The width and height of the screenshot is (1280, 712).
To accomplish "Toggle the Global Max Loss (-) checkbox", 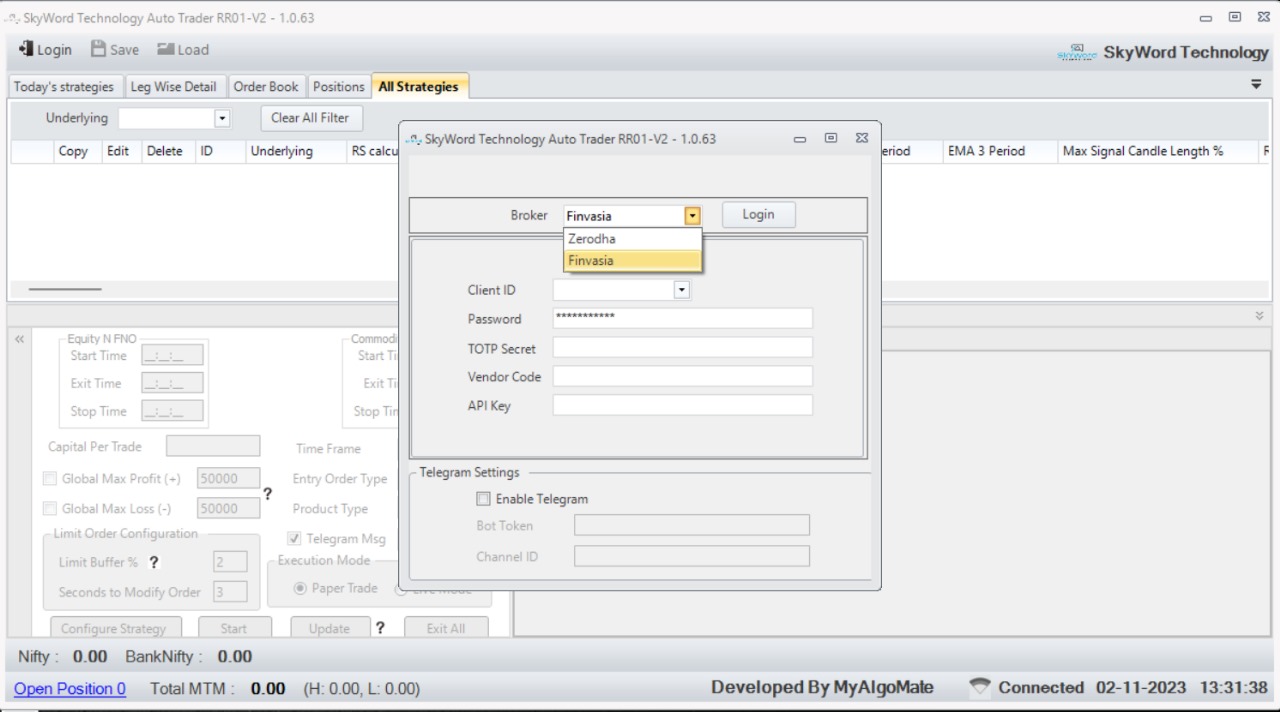I will pos(50,509).
